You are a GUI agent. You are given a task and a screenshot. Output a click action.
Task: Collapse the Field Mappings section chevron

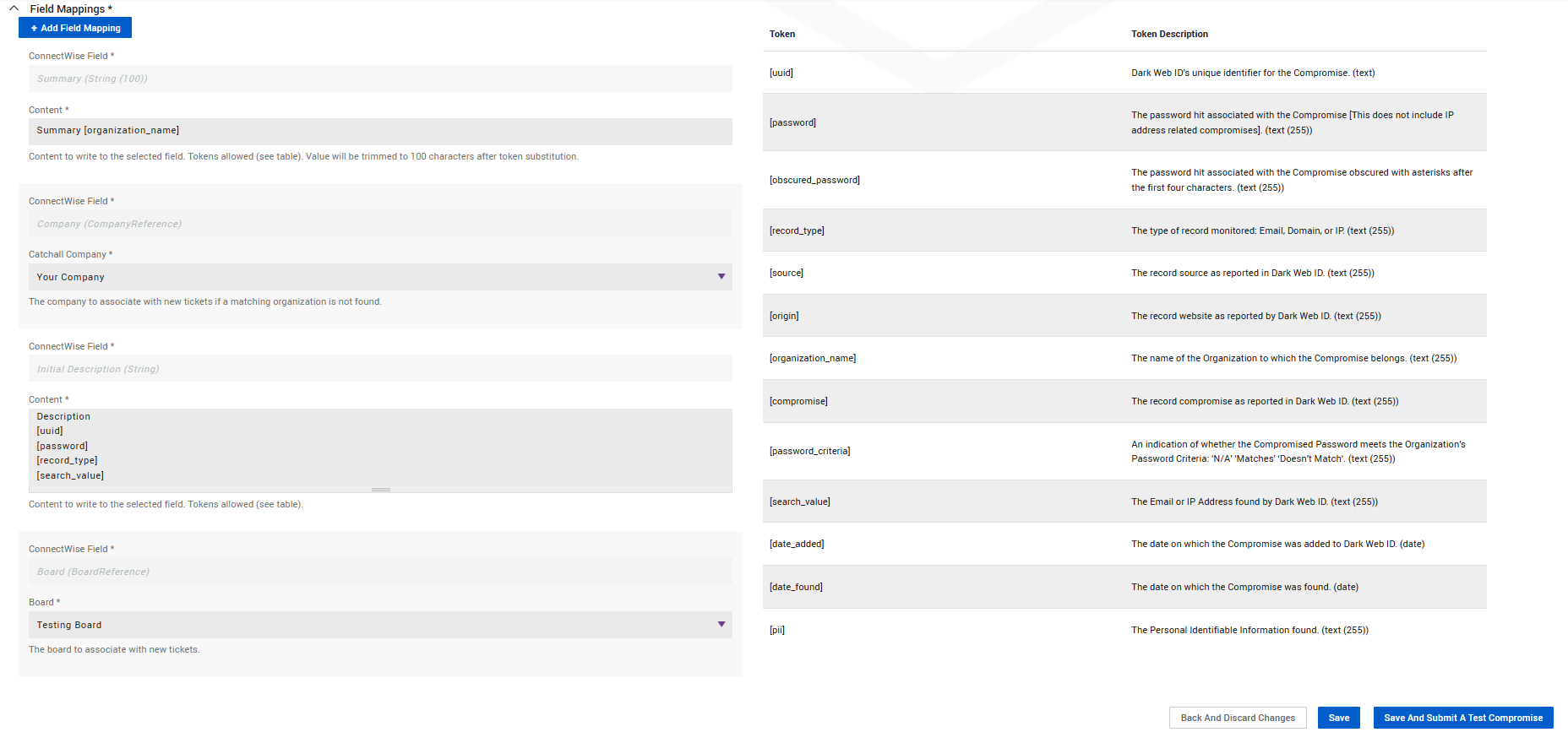click(x=14, y=8)
